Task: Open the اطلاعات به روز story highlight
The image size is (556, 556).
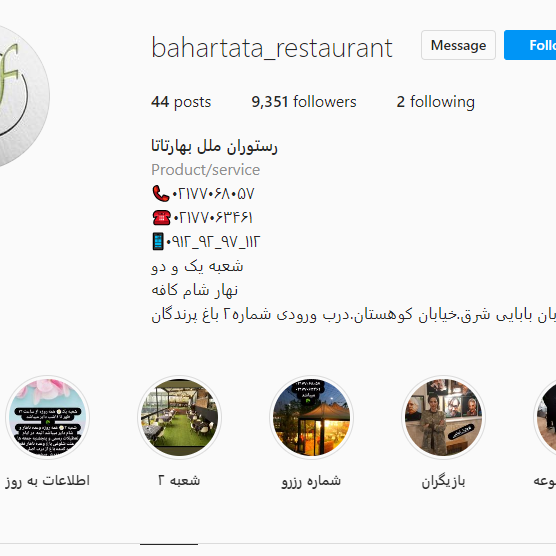Action: coord(48,417)
